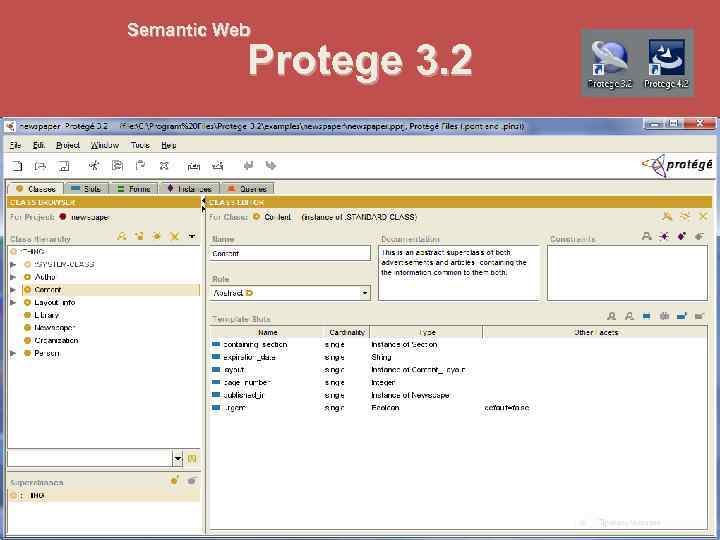Click the Create Constraint icon above Constraints
The height and width of the screenshot is (540, 720).
pos(664,236)
